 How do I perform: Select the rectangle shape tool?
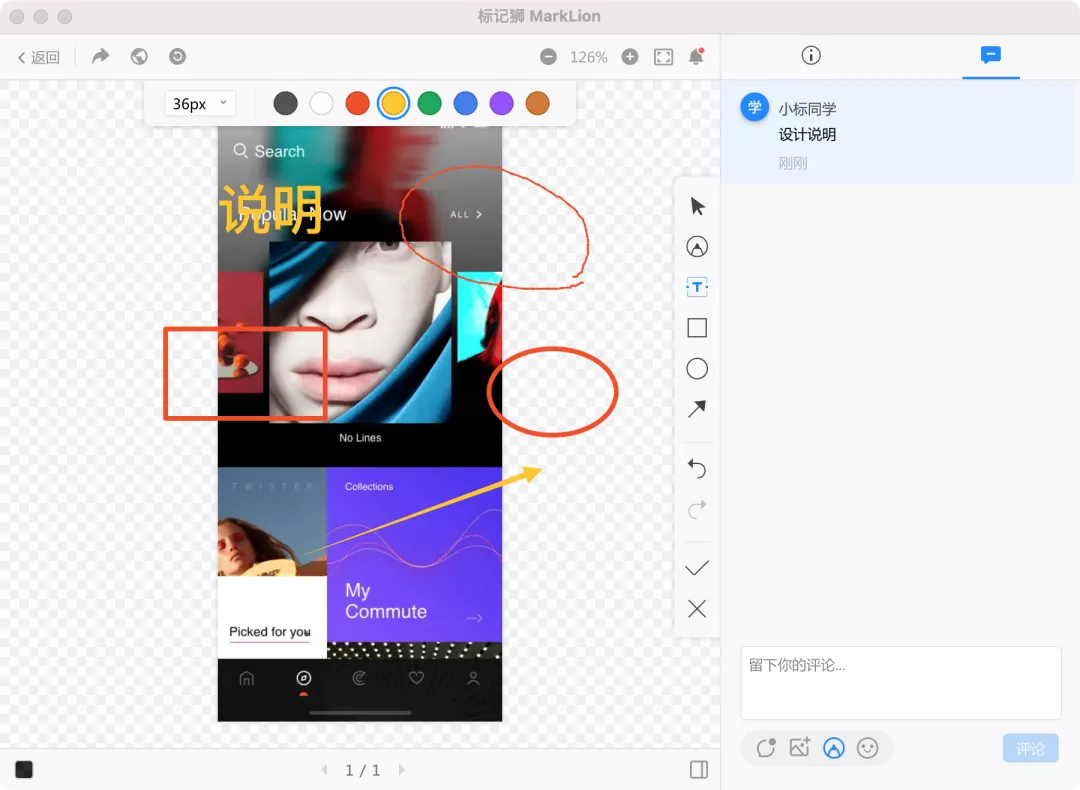point(697,328)
